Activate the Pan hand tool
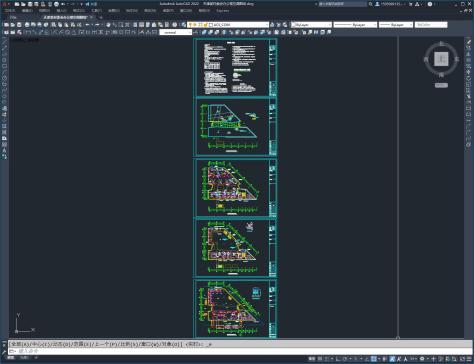 (x=108, y=25)
